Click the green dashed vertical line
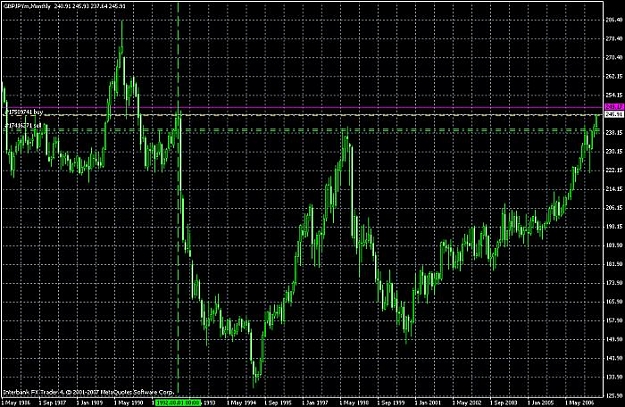This screenshot has height=407, width=625. click(x=178, y=199)
